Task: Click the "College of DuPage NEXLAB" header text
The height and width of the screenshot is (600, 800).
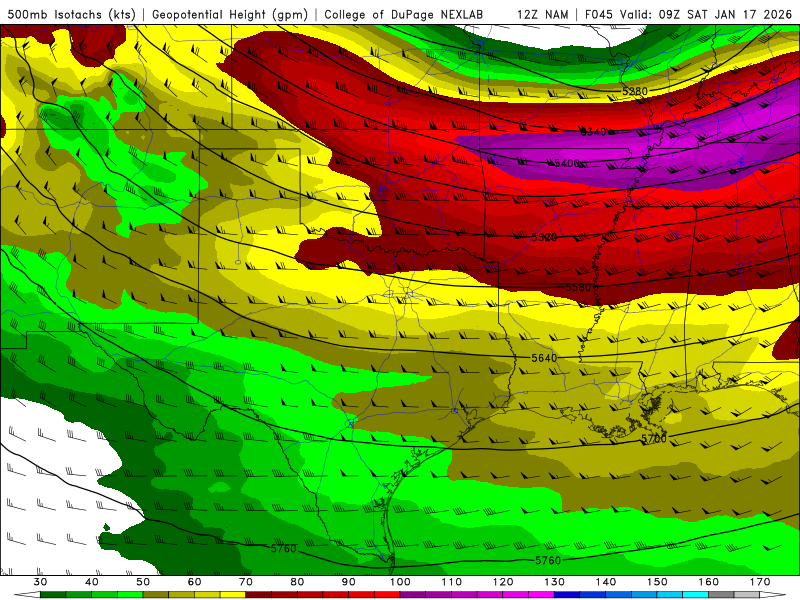Action: (403, 14)
